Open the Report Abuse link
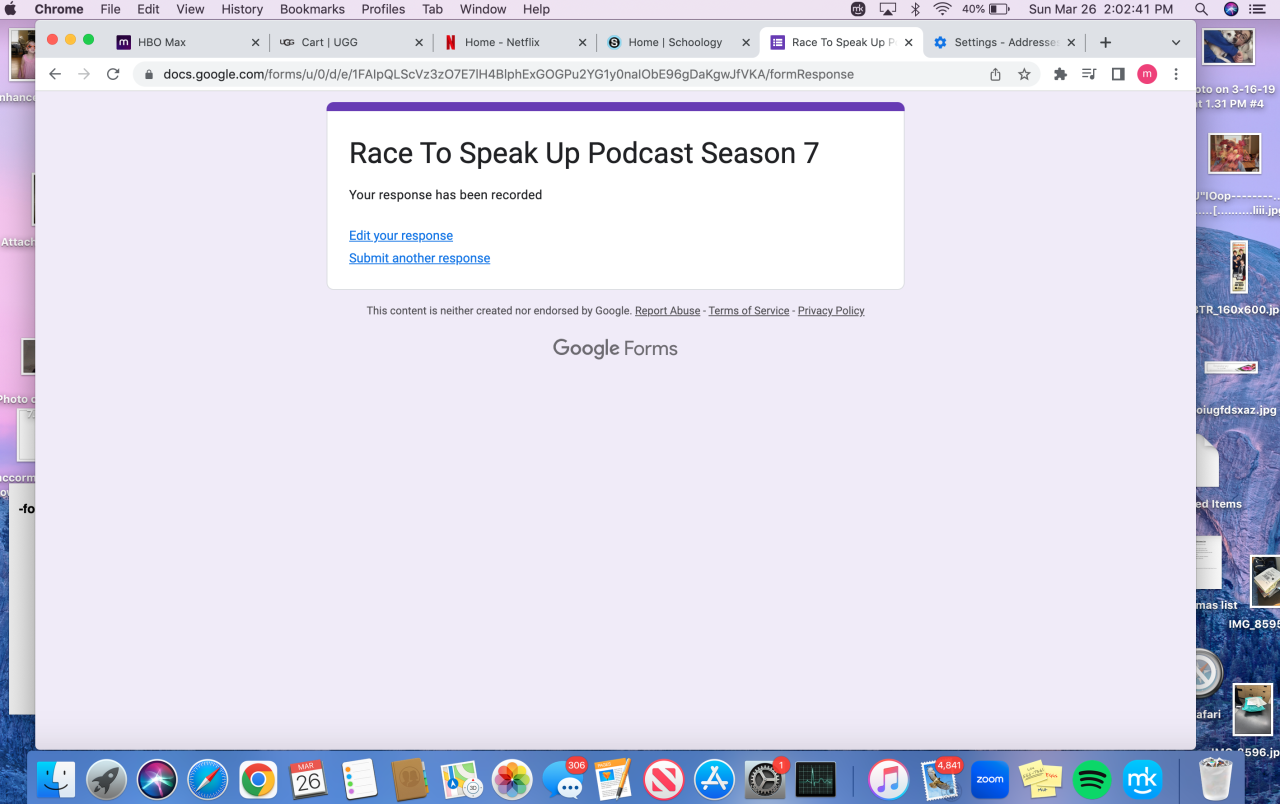The height and width of the screenshot is (804, 1280). (667, 311)
